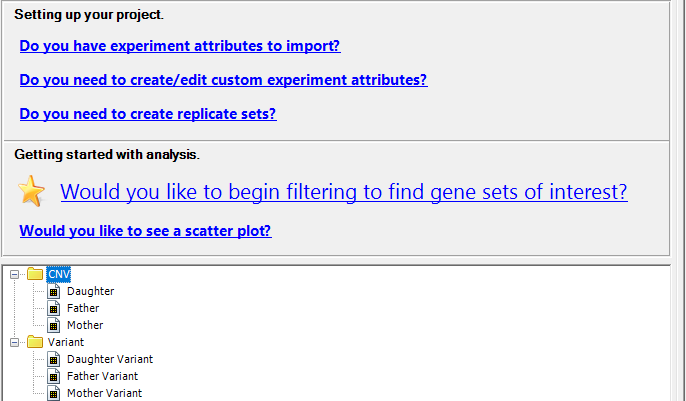Begin filtering to find gene sets
This screenshot has width=686, height=401.
(344, 192)
